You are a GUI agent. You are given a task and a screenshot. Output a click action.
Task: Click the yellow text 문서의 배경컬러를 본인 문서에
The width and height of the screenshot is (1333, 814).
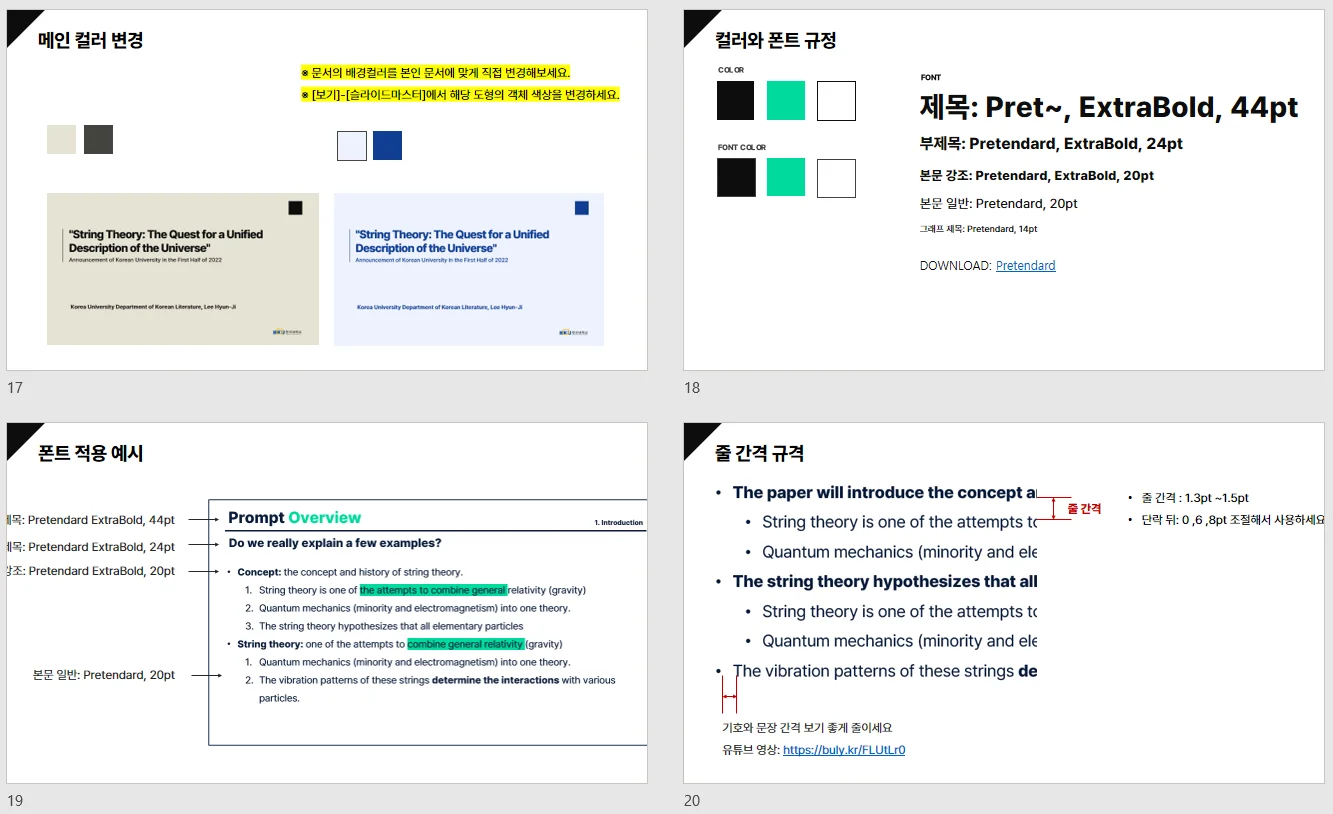pos(436,73)
